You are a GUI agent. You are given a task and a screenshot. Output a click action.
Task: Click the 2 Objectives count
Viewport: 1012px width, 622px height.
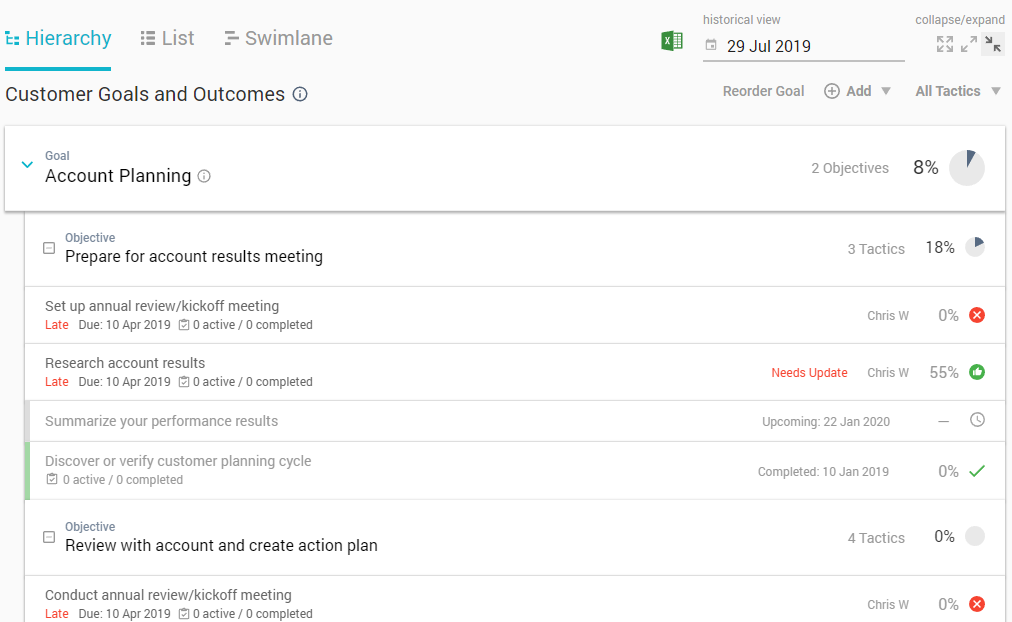tap(850, 168)
